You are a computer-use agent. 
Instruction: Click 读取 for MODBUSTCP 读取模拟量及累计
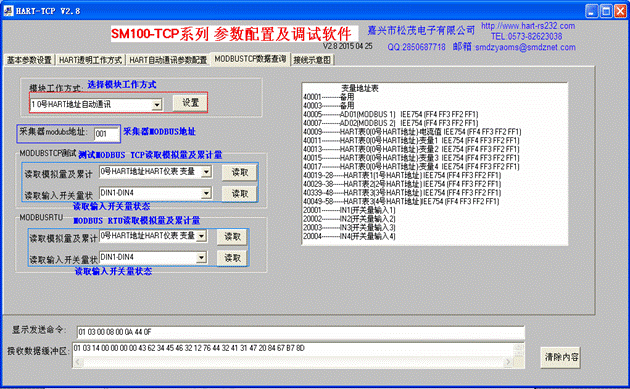pyautogui.click(x=239, y=172)
